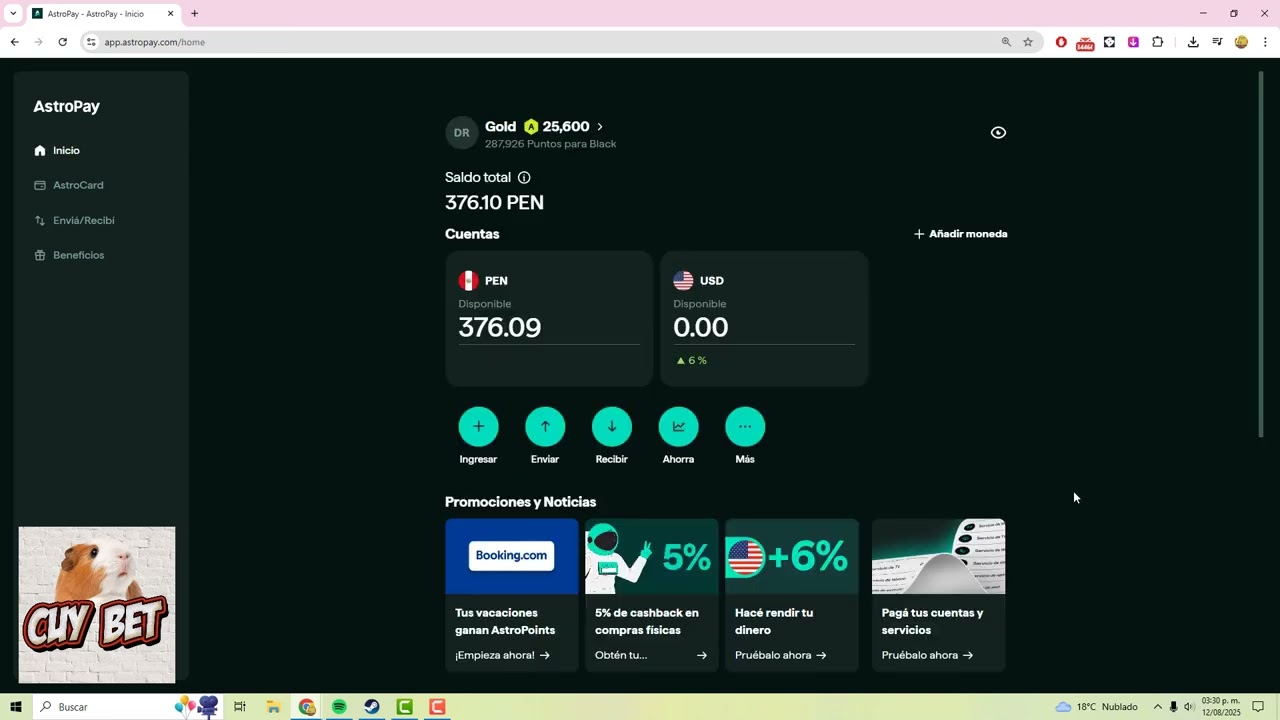Image resolution: width=1280 pixels, height=720 pixels.
Task: Reload the page
Action: [62, 42]
